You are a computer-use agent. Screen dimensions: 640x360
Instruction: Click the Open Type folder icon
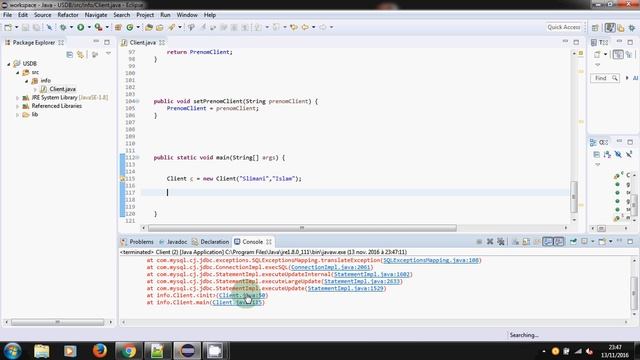[x=149, y=27]
